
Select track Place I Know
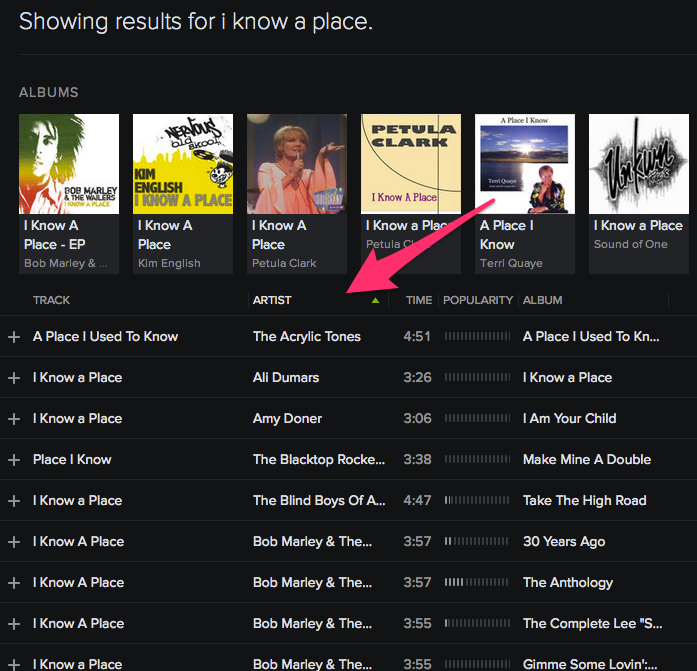72,459
